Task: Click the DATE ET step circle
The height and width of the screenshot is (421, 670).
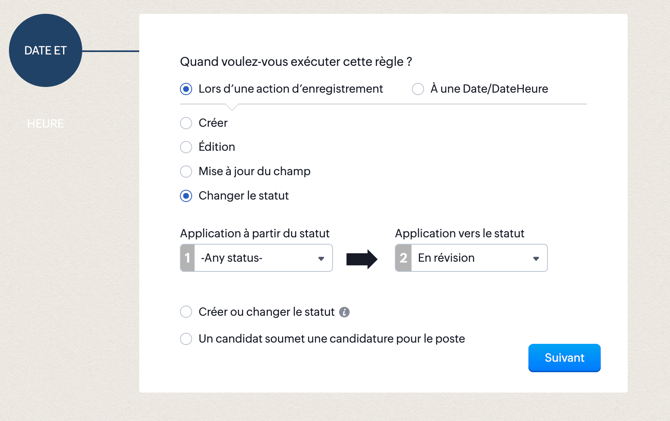Action: tap(45, 50)
